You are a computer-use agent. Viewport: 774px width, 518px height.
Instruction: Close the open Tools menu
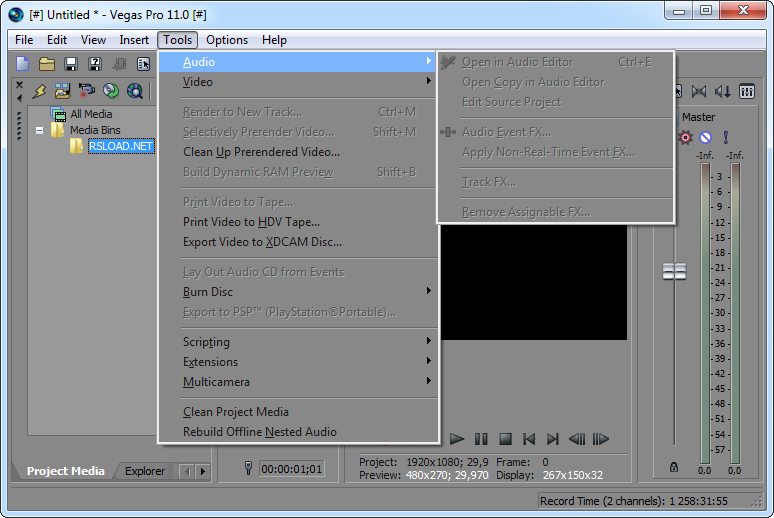click(x=178, y=40)
